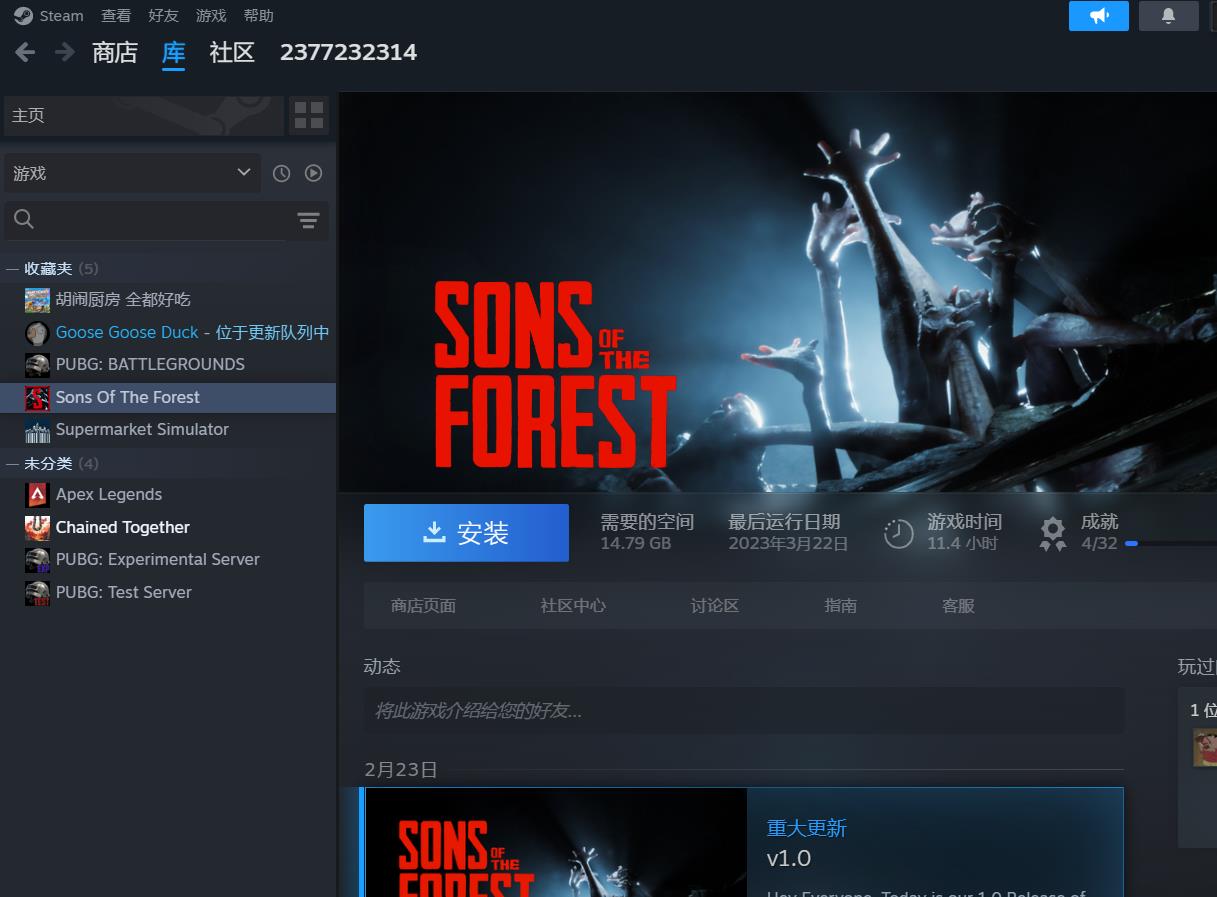Focus the library search field
Image resolution: width=1217 pixels, height=897 pixels.
(144, 220)
